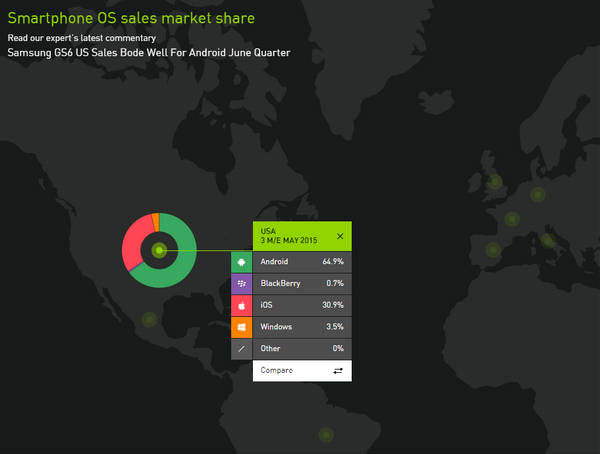Image resolution: width=600 pixels, height=454 pixels.
Task: Select the Brazil map marker
Action: 326,435
